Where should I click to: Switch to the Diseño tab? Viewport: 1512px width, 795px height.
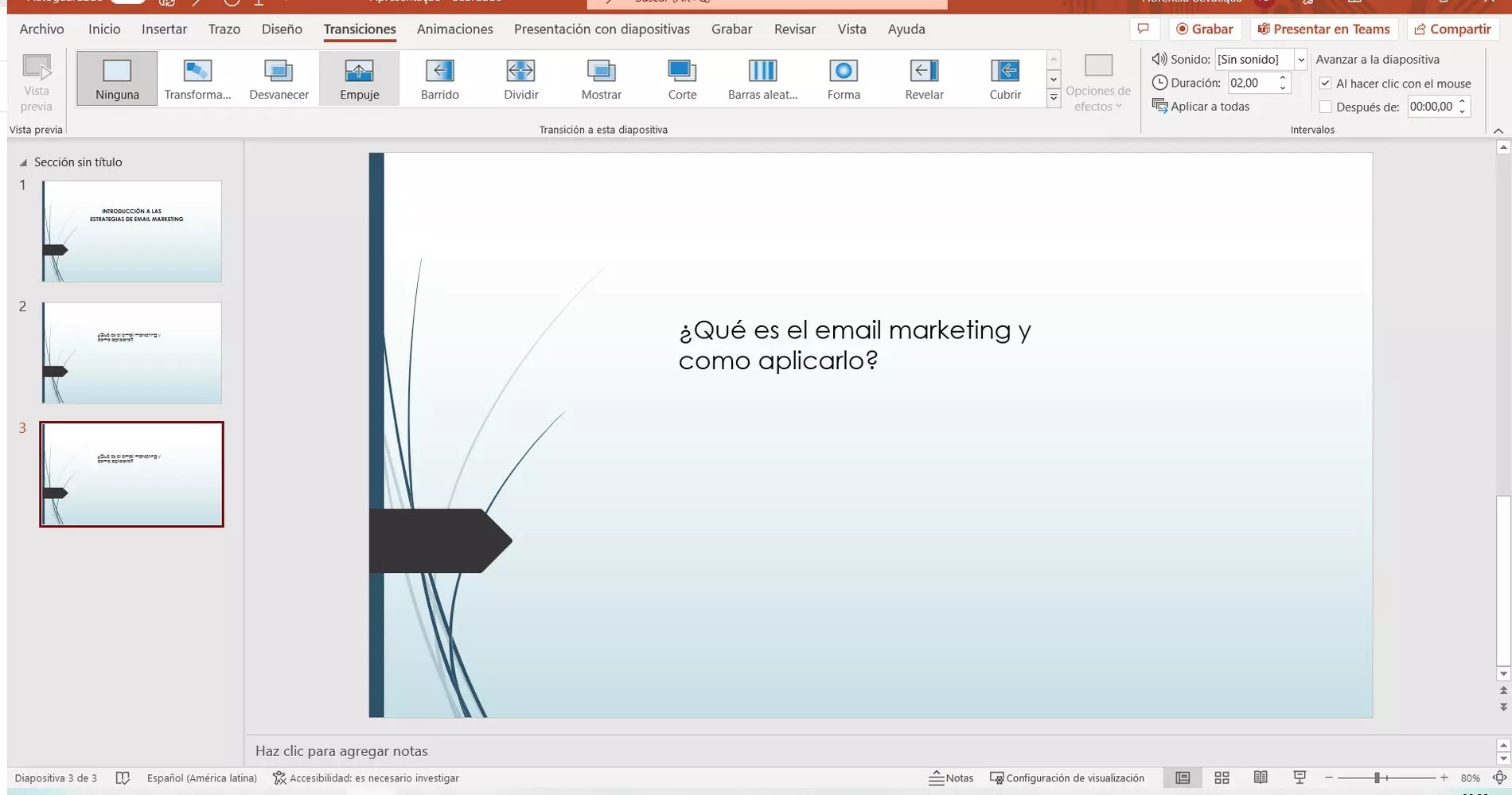coord(282,29)
